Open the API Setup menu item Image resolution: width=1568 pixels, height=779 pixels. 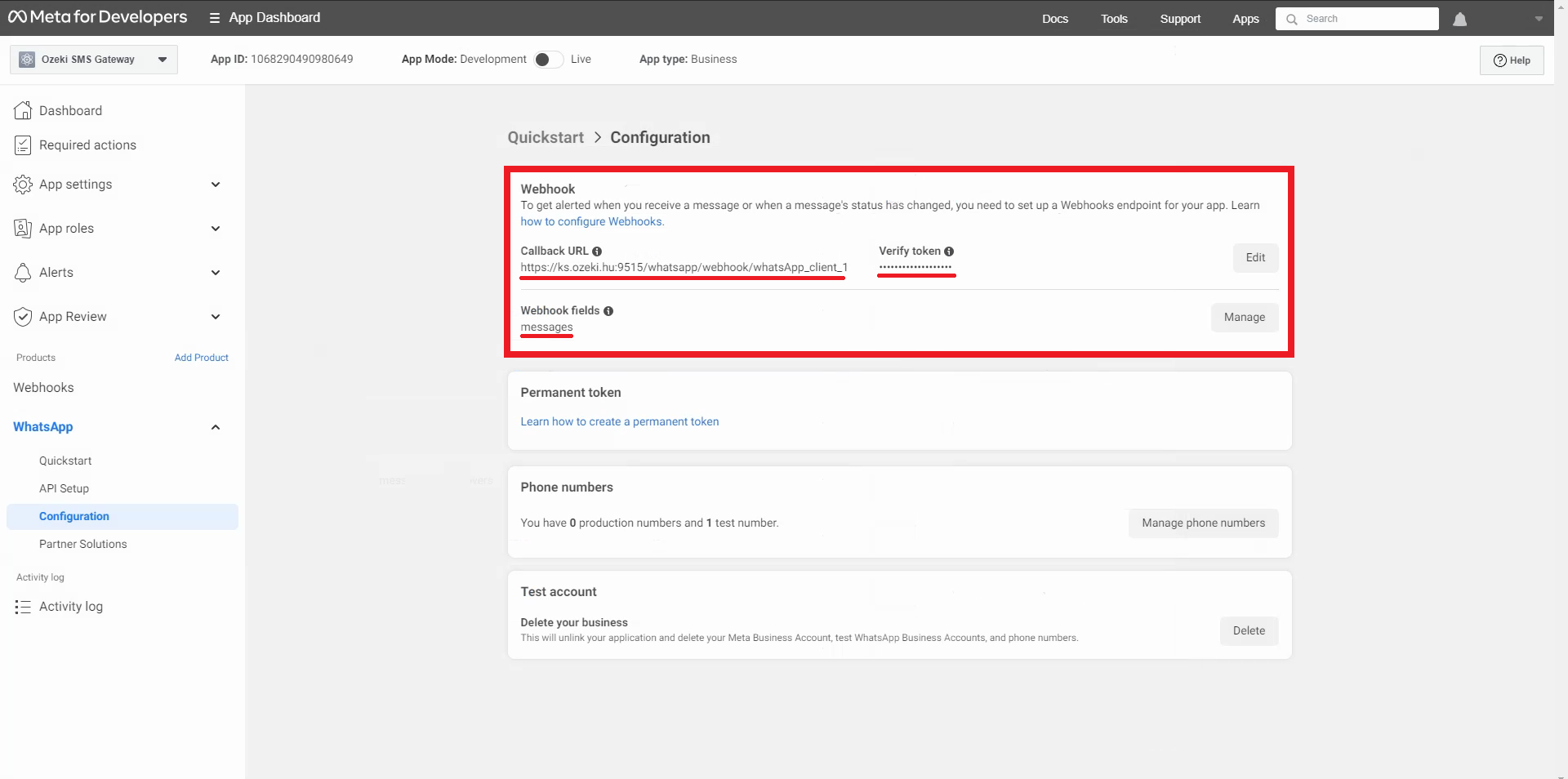coord(64,488)
